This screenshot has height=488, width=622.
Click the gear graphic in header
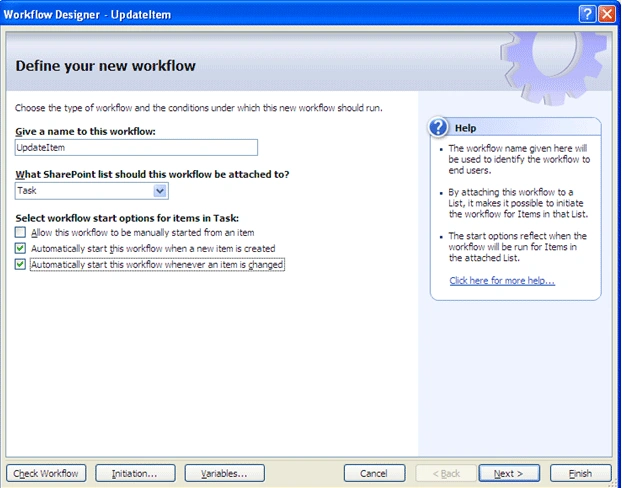pyautogui.click(x=554, y=67)
